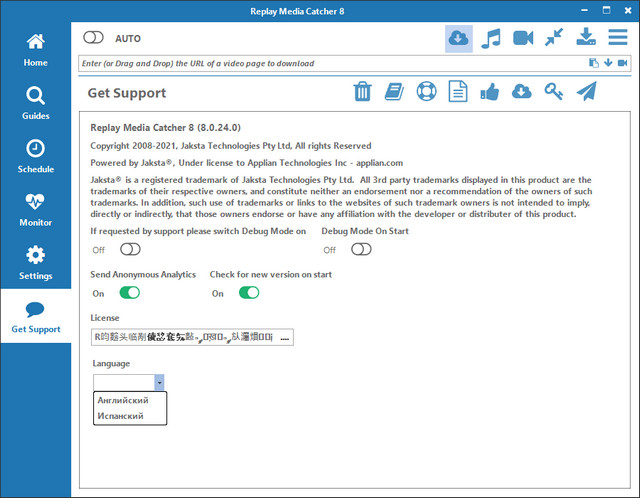Click the trash can icon in Get Support

click(362, 92)
